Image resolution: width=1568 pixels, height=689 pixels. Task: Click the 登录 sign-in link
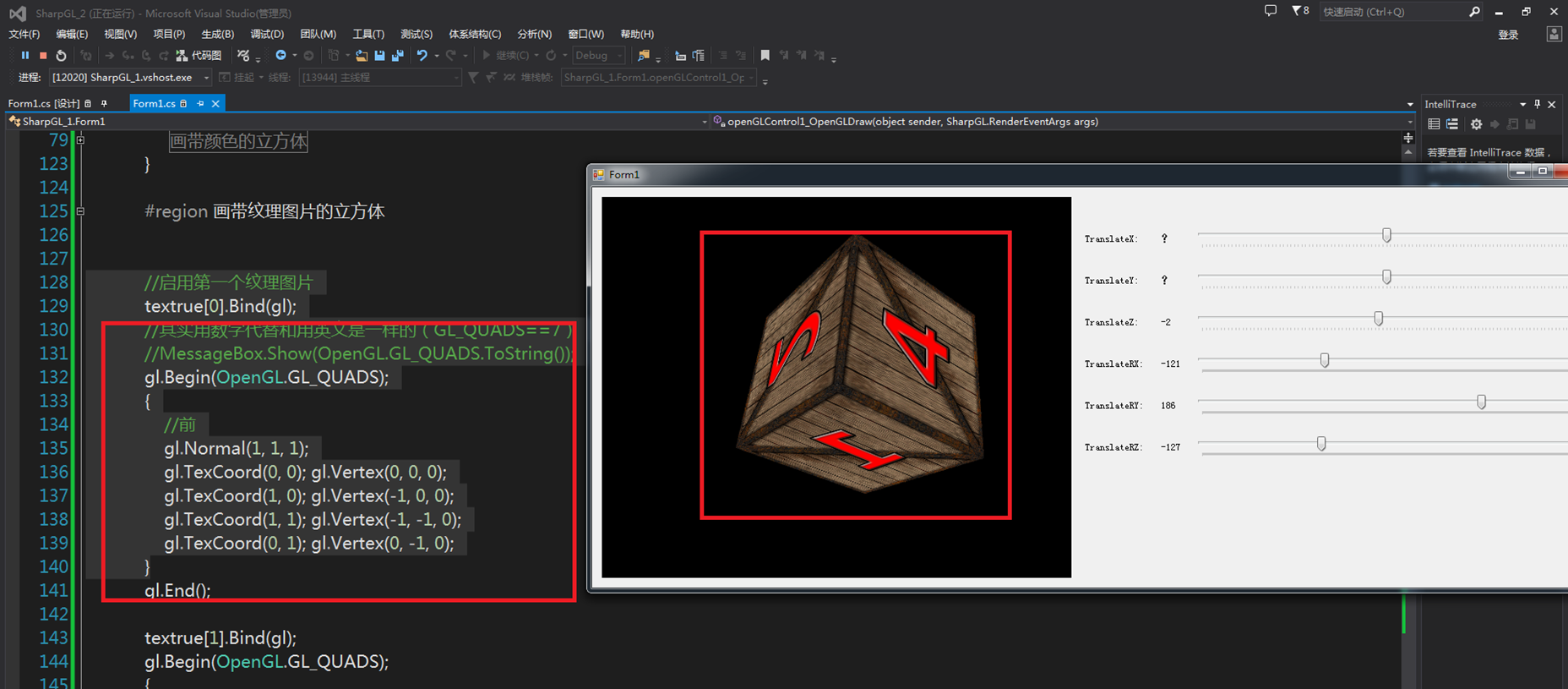pyautogui.click(x=1508, y=35)
